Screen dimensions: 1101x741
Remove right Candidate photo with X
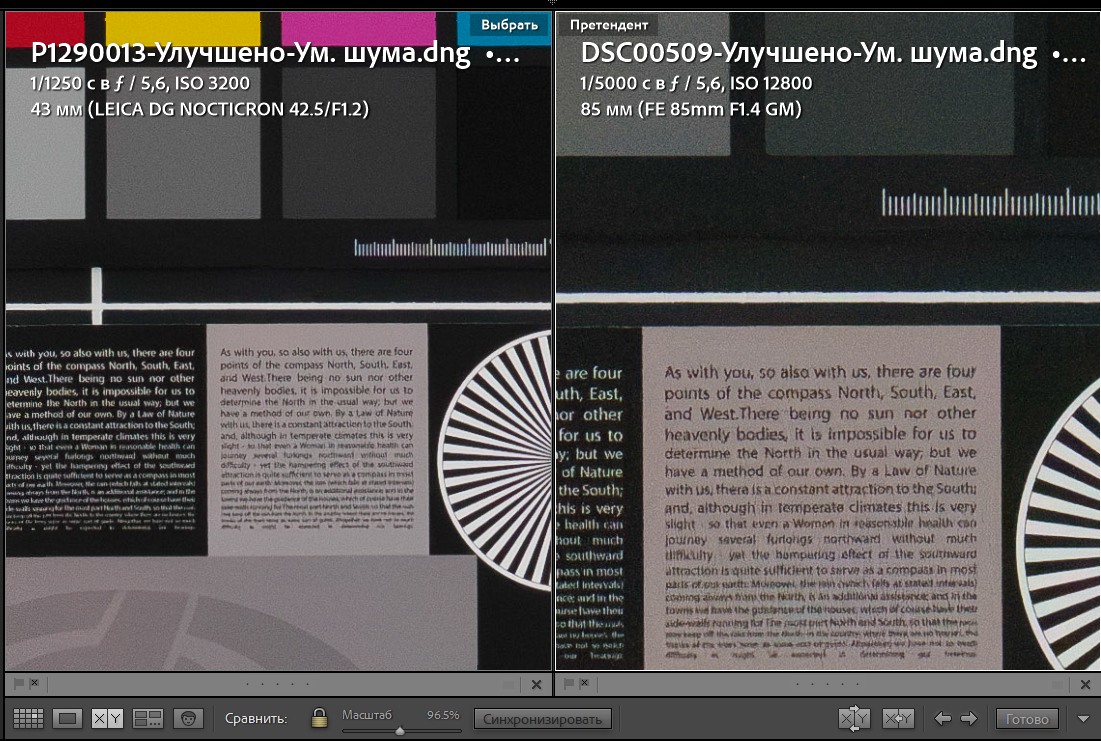click(x=1086, y=684)
